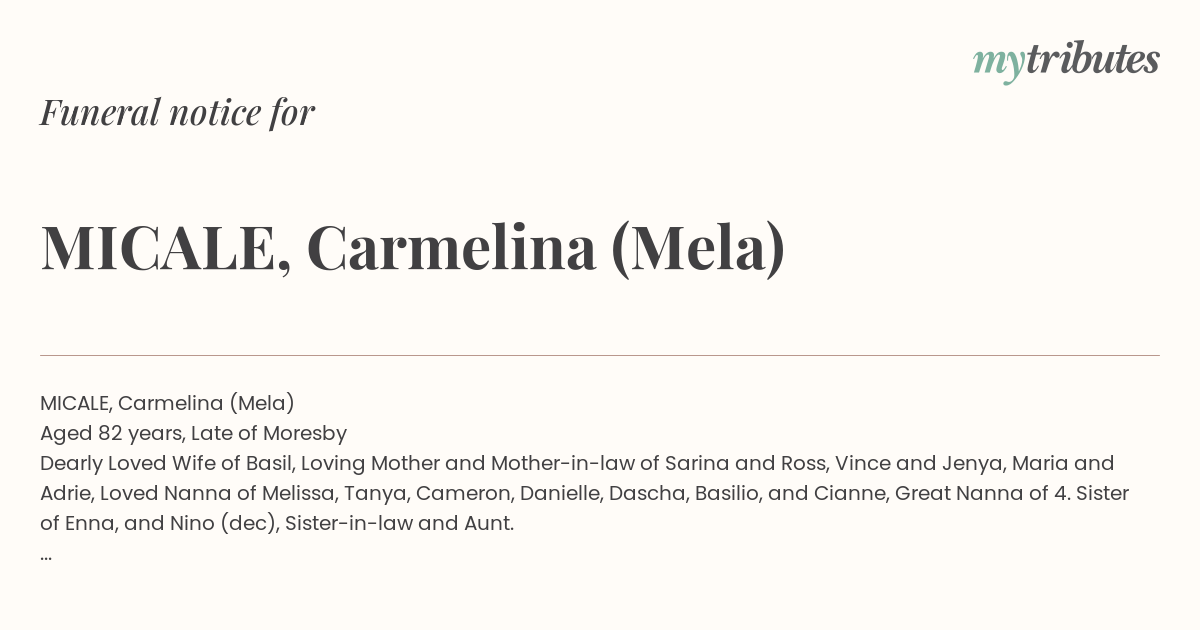Click the 'Sister-in-law and Aunt' text
Viewport: 1200px width, 630px height.
397,523
